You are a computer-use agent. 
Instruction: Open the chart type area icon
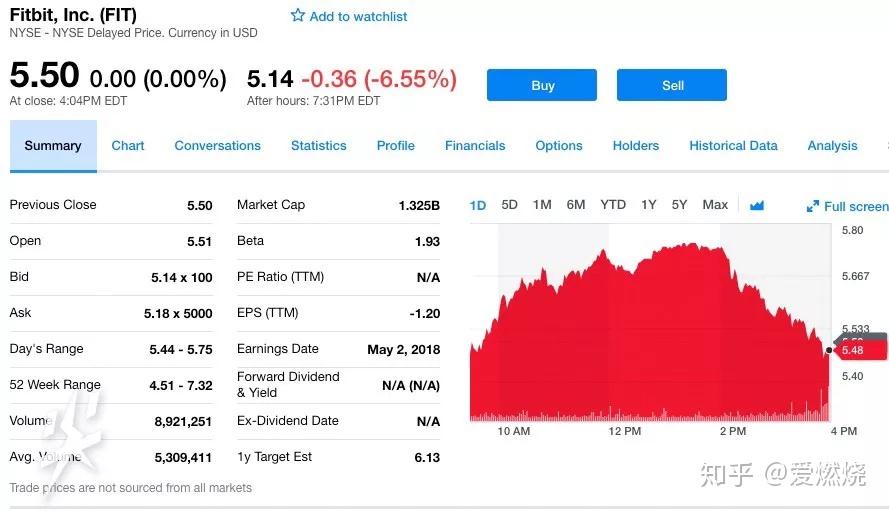pos(756,205)
